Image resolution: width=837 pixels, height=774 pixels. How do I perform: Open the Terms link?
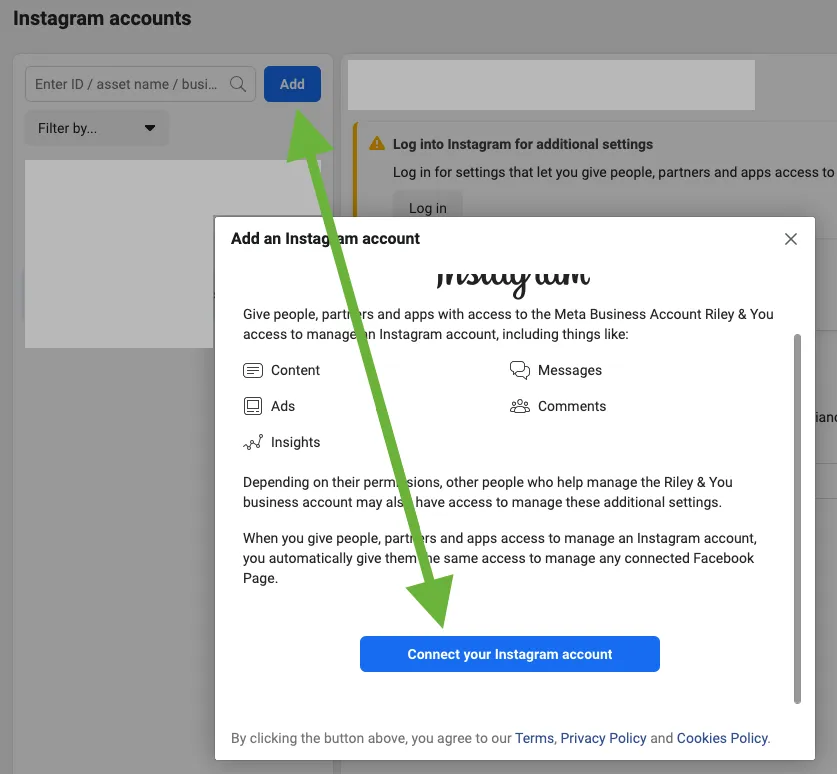pyautogui.click(x=534, y=738)
